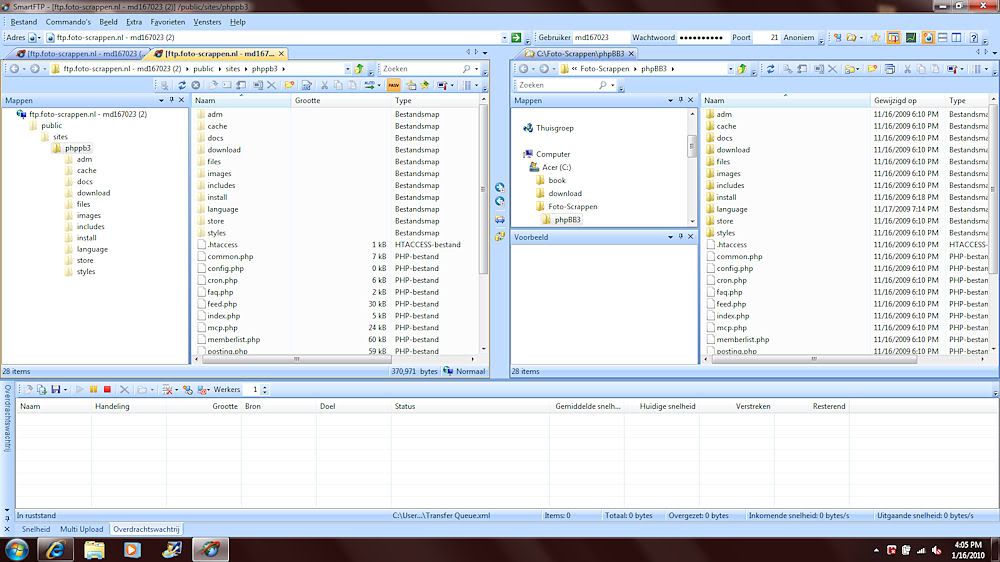
Task: Select config.php in remote file list
Action: [x=226, y=269]
